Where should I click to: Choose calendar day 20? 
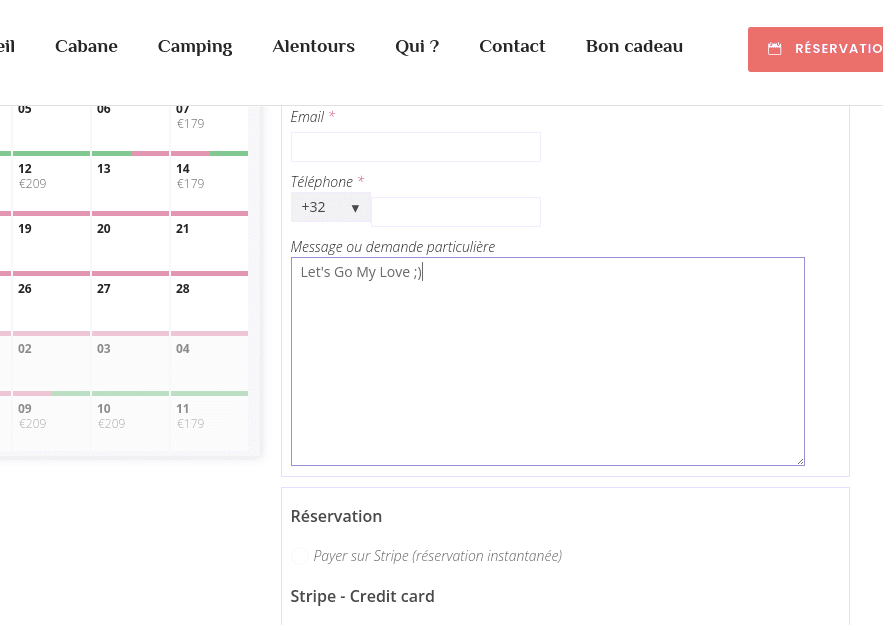click(130, 241)
